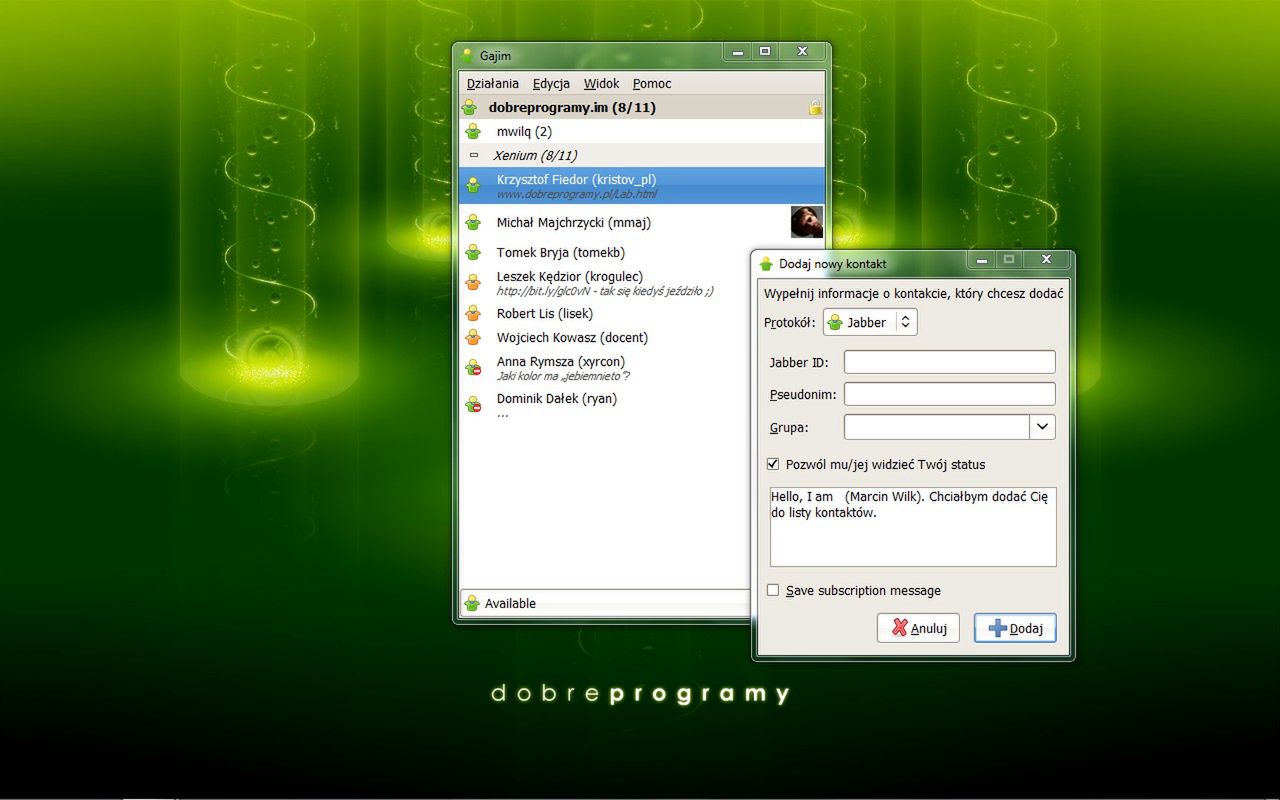This screenshot has width=1280, height=800.
Task: Minimize the Dodaj nowy kontakt dialog
Action: (x=982, y=260)
